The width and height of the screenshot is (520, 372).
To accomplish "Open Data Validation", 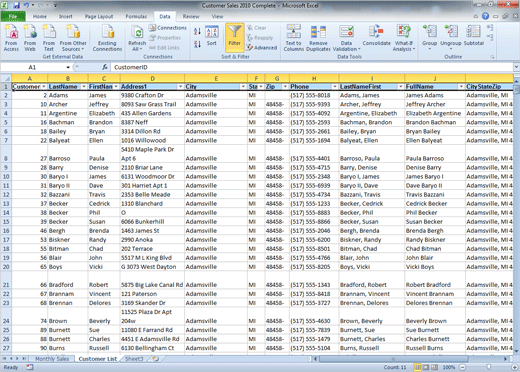I will click(x=347, y=37).
